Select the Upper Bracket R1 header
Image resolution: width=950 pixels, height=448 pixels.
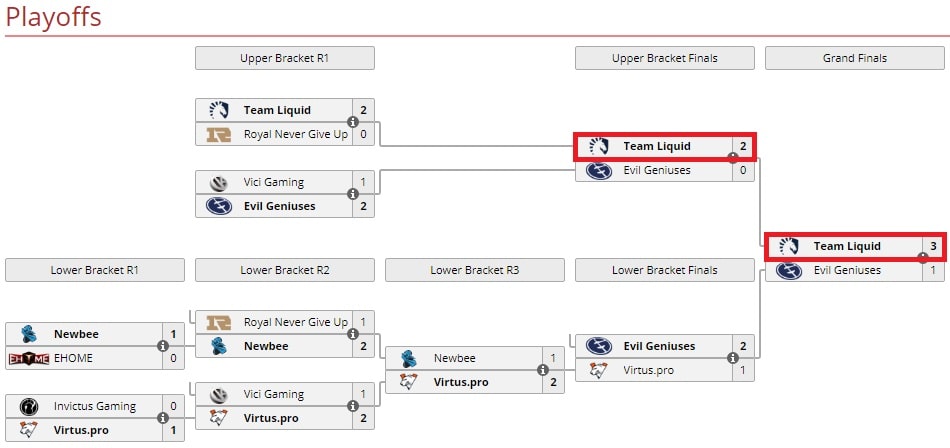point(285,58)
